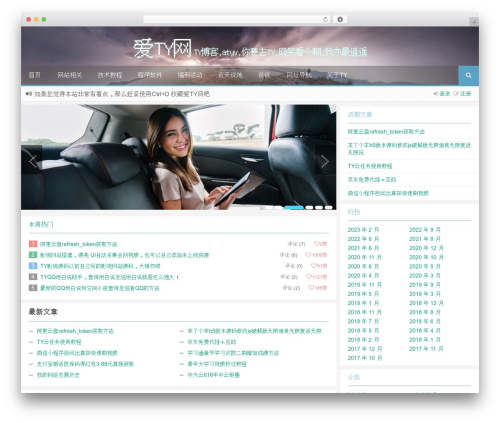Open archive 2018 年 12 月
The height and width of the screenshot is (423, 500).
pyautogui.click(x=426, y=303)
